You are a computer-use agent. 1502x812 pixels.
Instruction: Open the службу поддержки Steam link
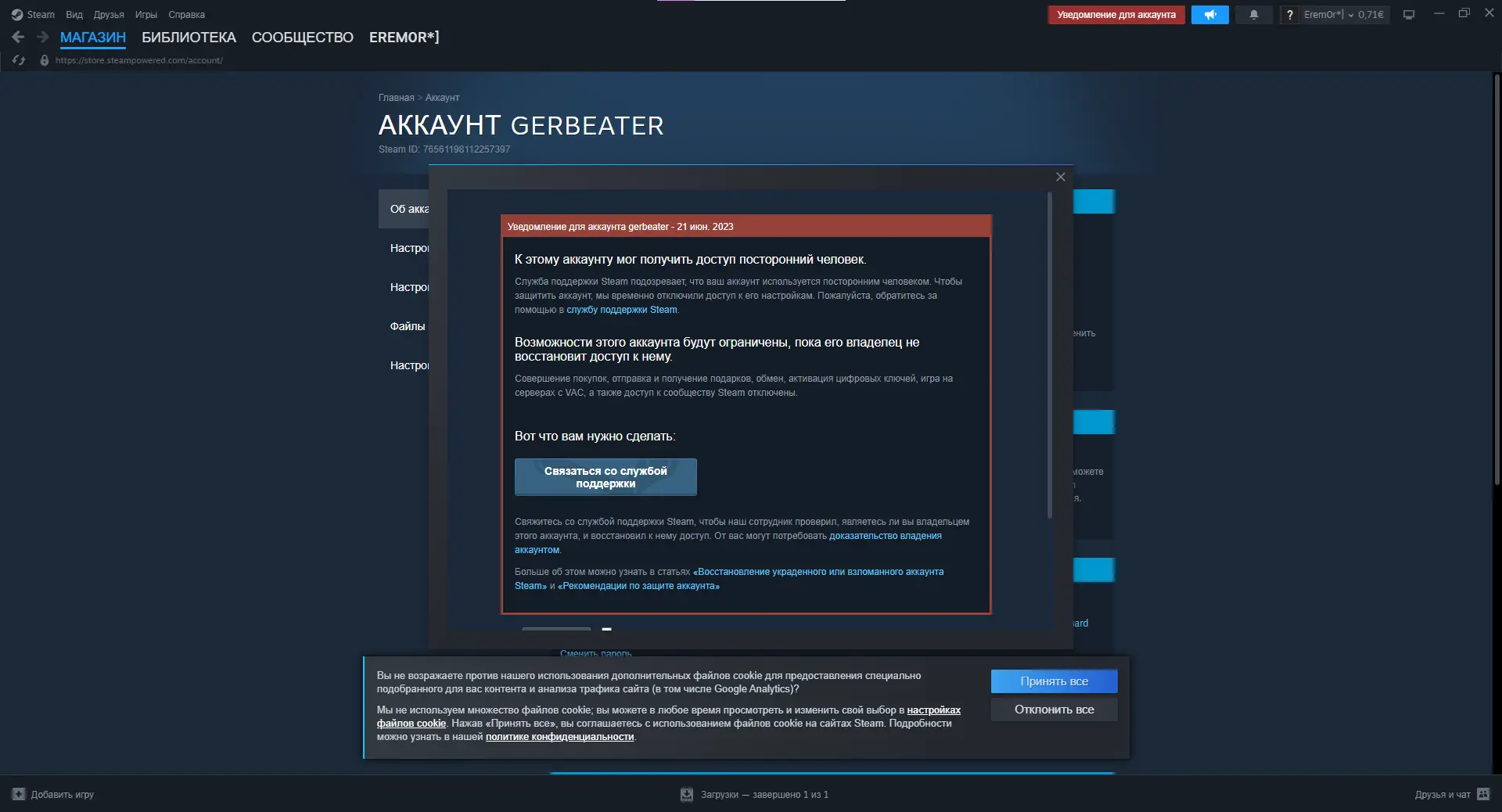622,310
